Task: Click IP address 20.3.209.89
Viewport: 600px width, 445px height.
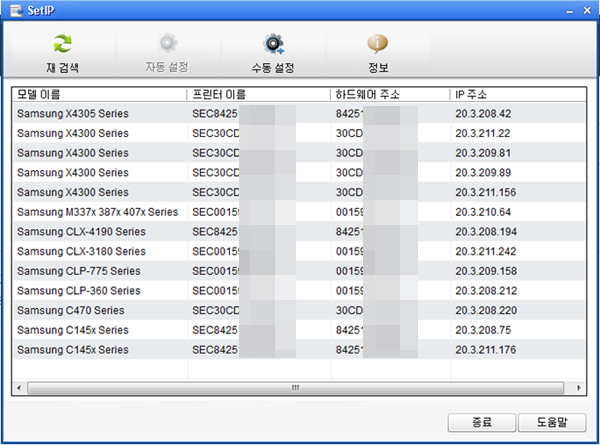Action: coord(483,173)
